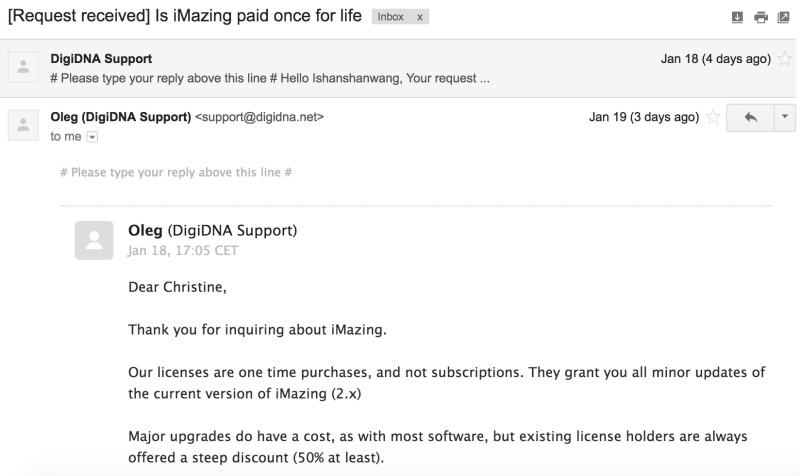
Task: Click Oleg's sender avatar in header
Action: [23, 124]
